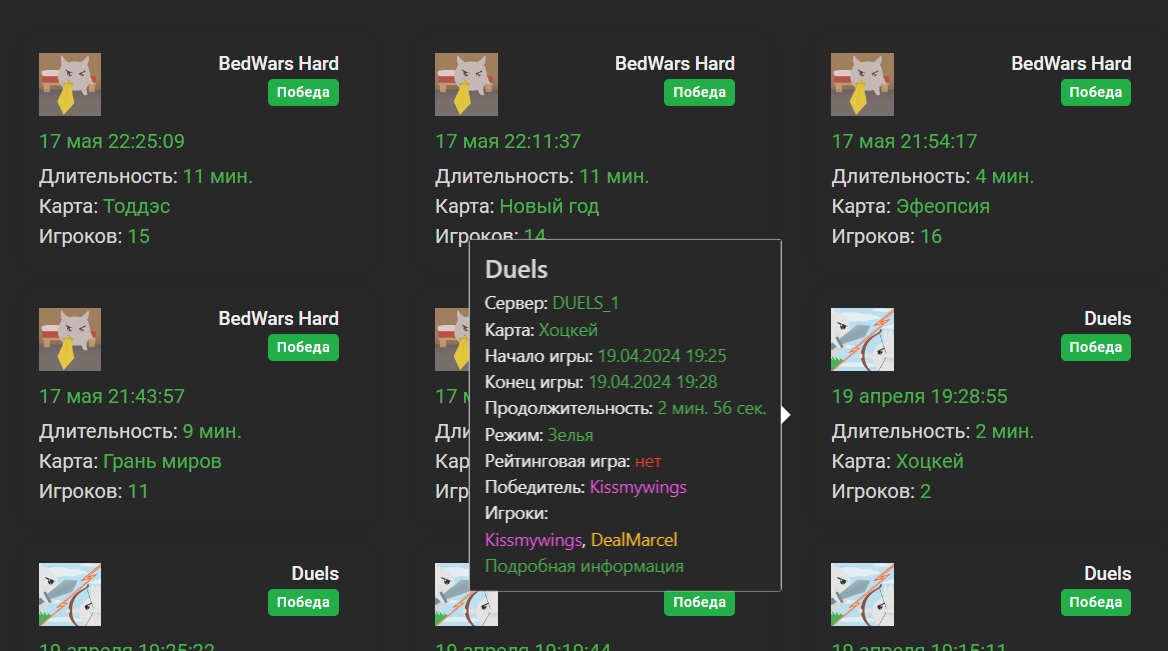Image resolution: width=1168 pixels, height=651 pixels.
Task: Click the BedWars icon for Эфеопсия match
Action: point(862,85)
